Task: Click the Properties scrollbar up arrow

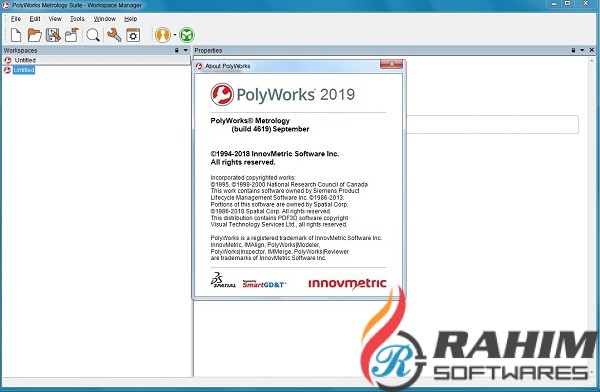Action: [x=592, y=60]
